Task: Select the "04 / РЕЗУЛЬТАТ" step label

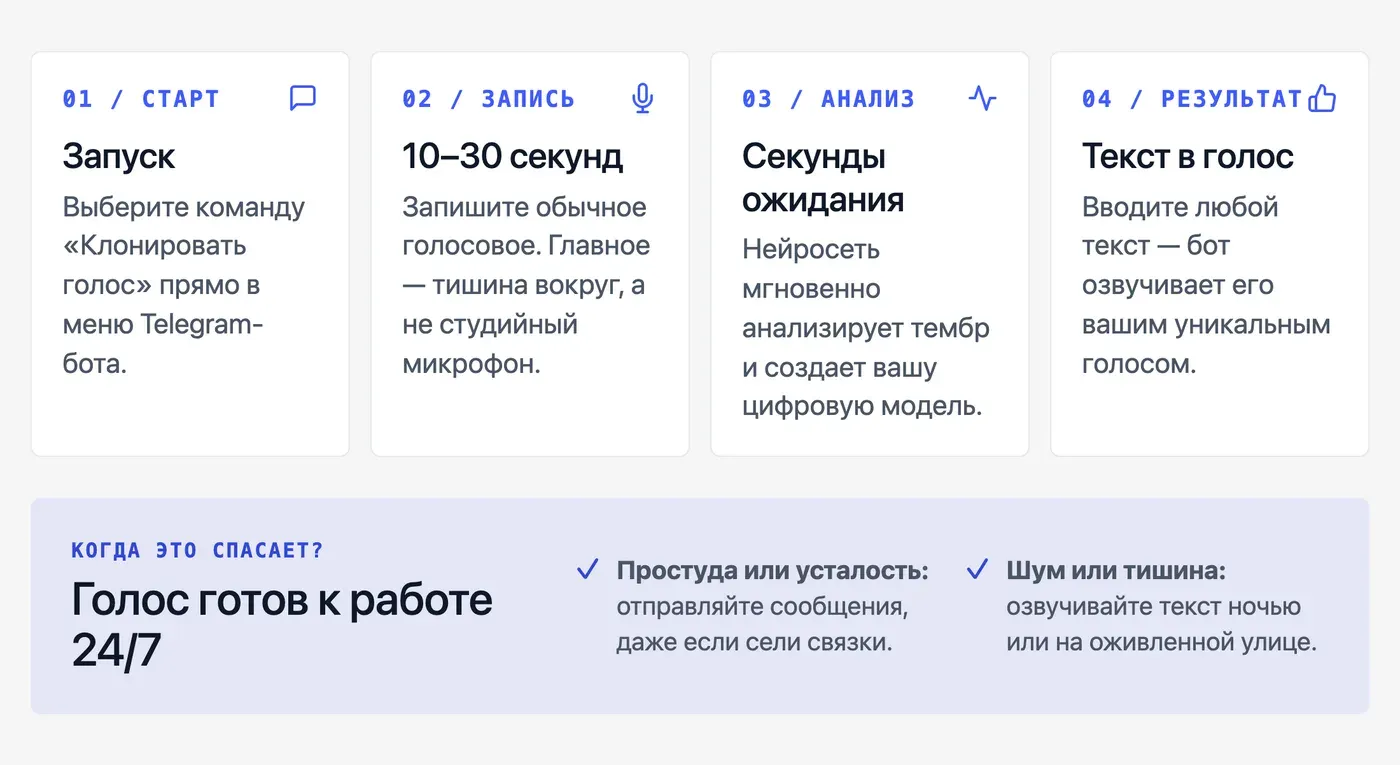Action: pyautogui.click(x=1192, y=99)
